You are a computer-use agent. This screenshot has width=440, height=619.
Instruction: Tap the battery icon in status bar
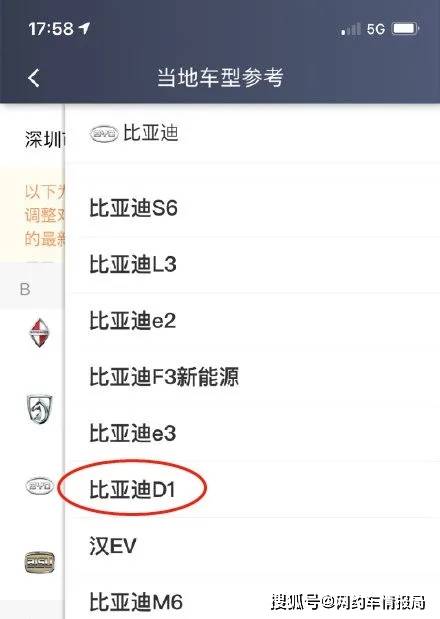[405, 28]
